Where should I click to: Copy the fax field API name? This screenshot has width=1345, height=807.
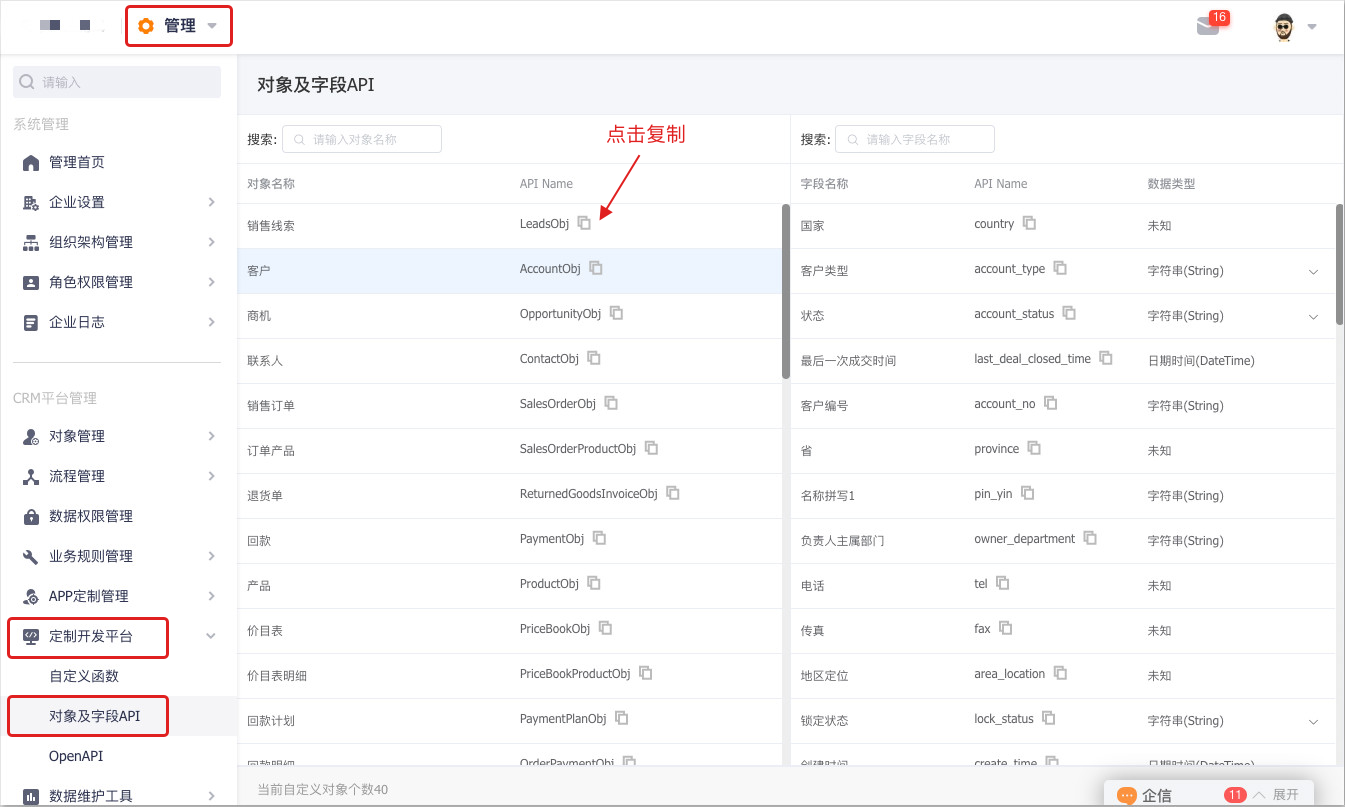(x=1007, y=628)
